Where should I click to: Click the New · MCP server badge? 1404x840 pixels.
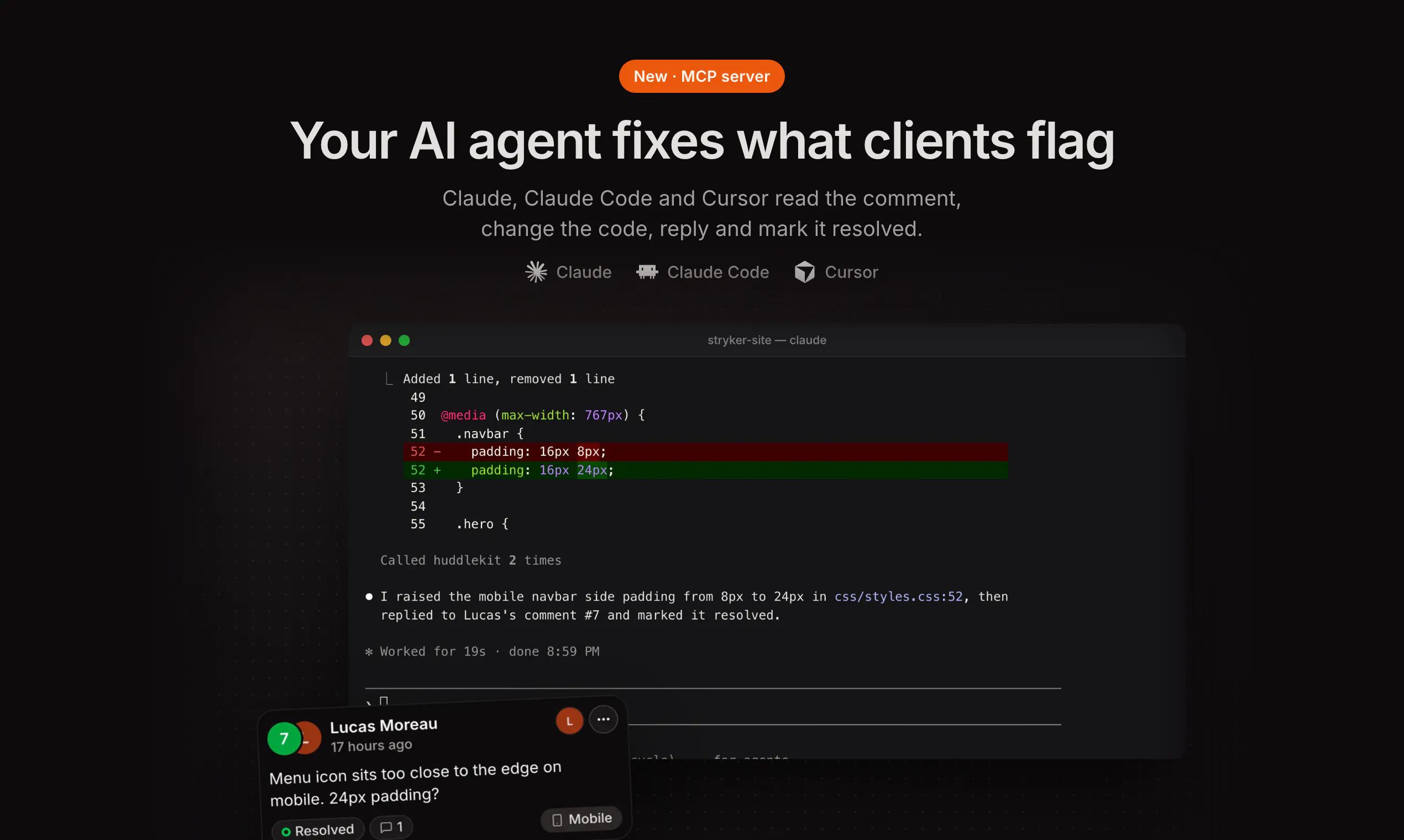tap(701, 76)
